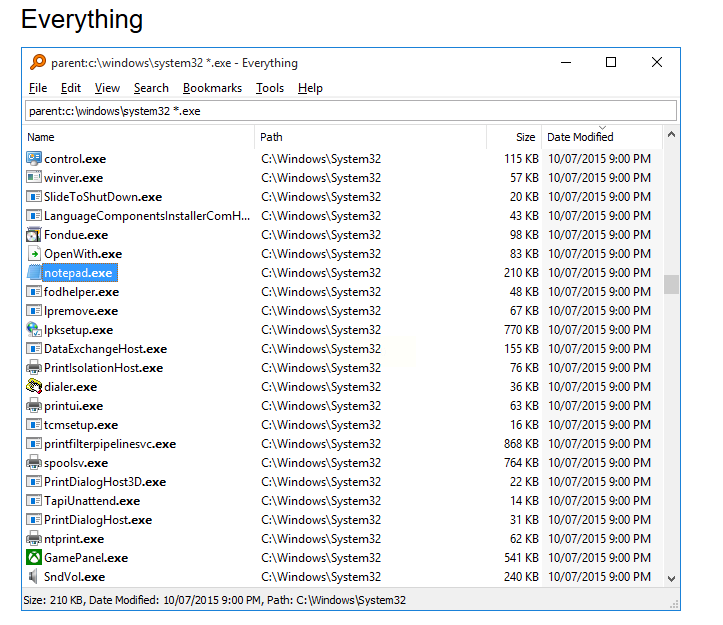This screenshot has width=723, height=625.
Task: Sort by Date Modified column header
Action: (x=580, y=137)
